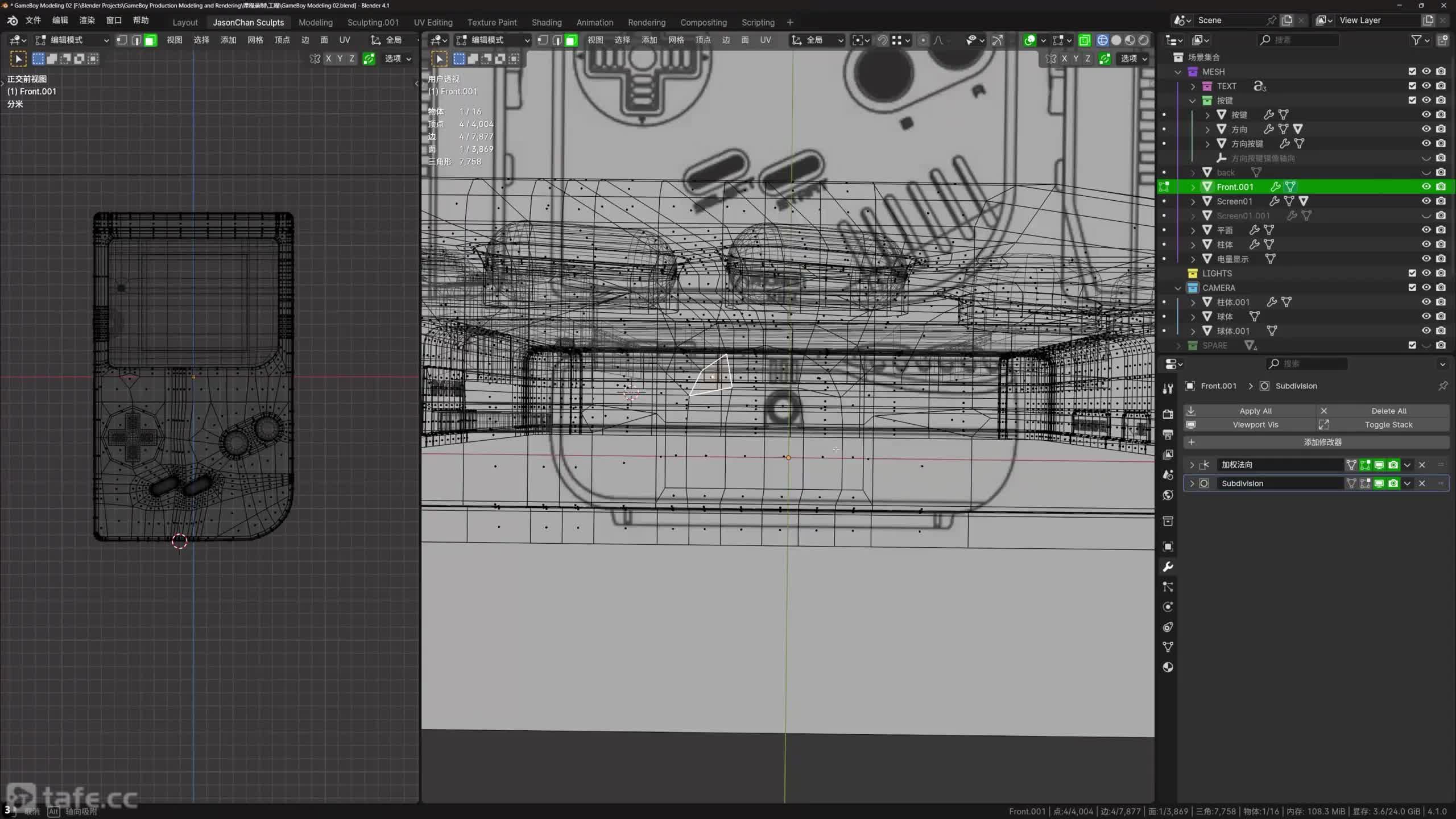This screenshot has width=1456, height=819.
Task: Select the tweak tool in right viewport
Action: pyautogui.click(x=439, y=59)
